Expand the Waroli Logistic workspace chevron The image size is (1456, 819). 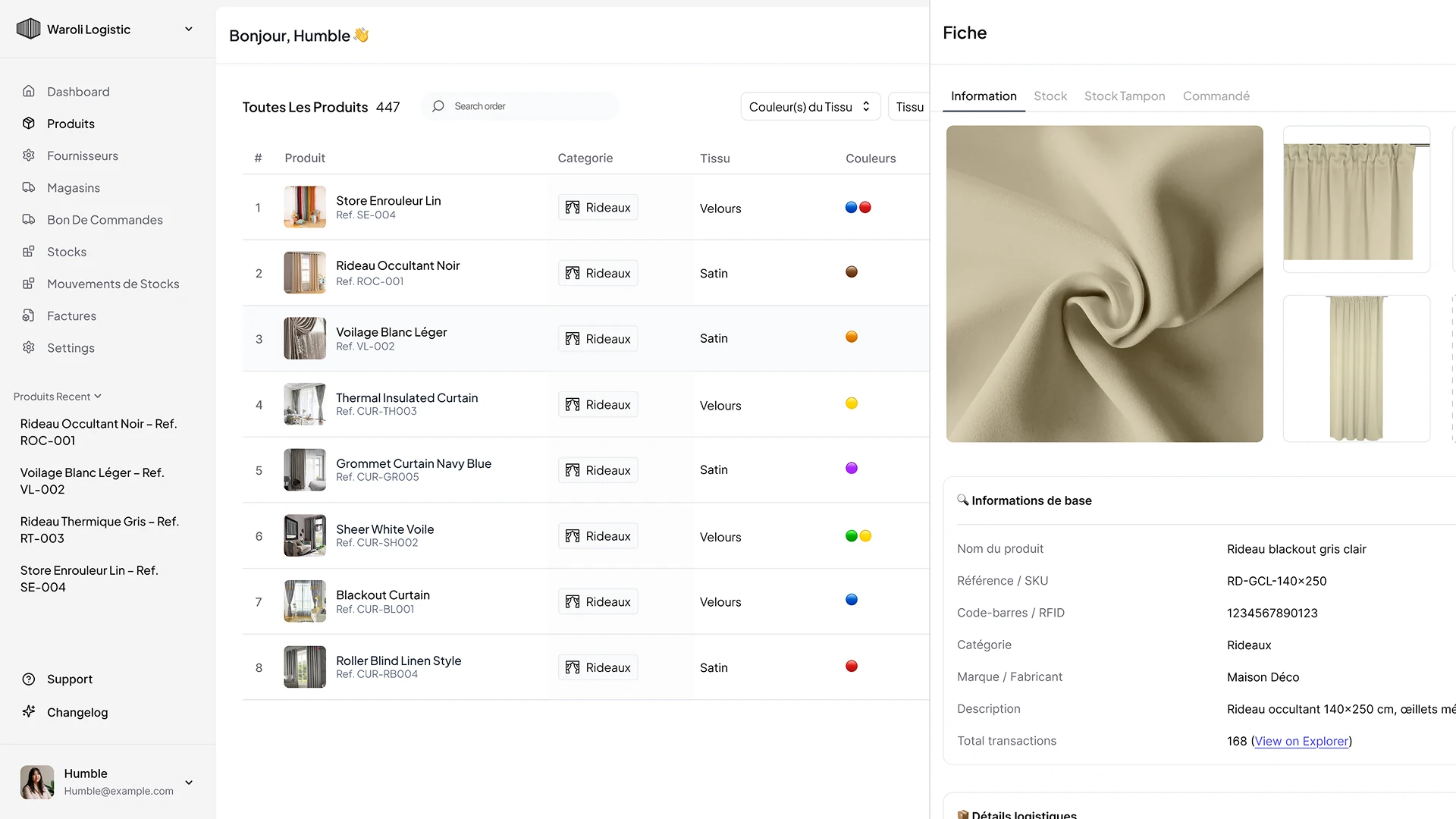coord(188,29)
